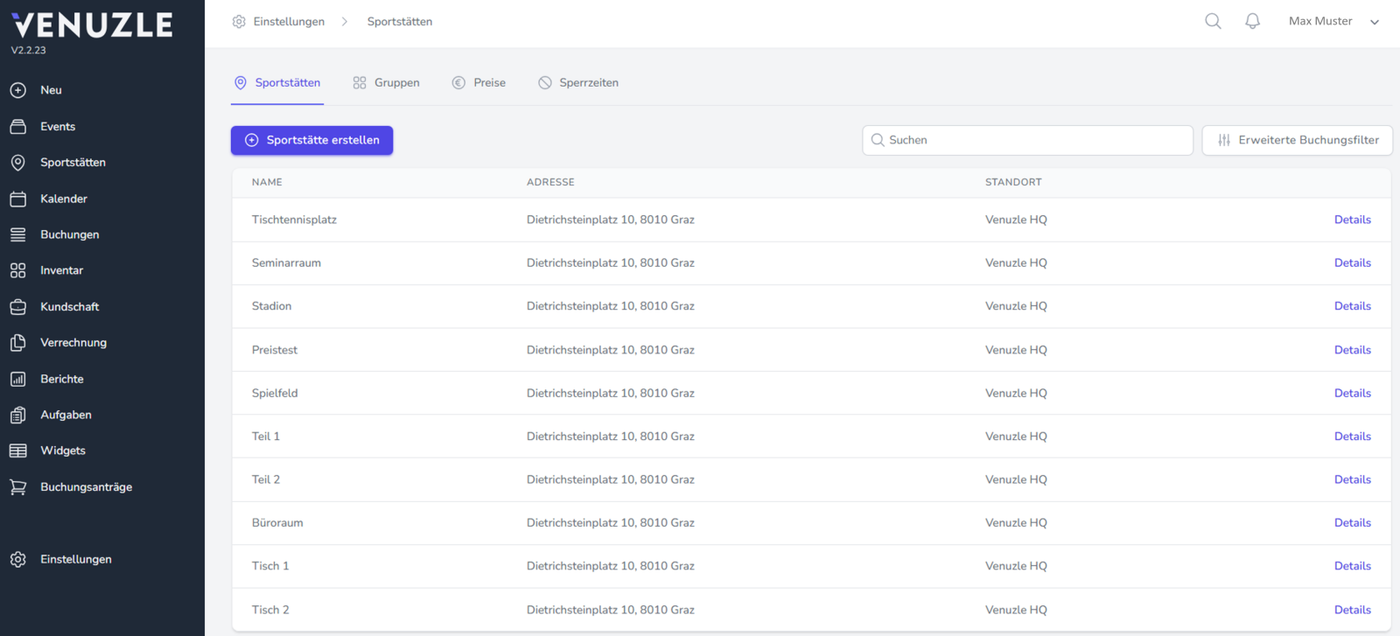
Task: Click breadcrumb gear icon beside Einstellungen
Action: tap(239, 22)
